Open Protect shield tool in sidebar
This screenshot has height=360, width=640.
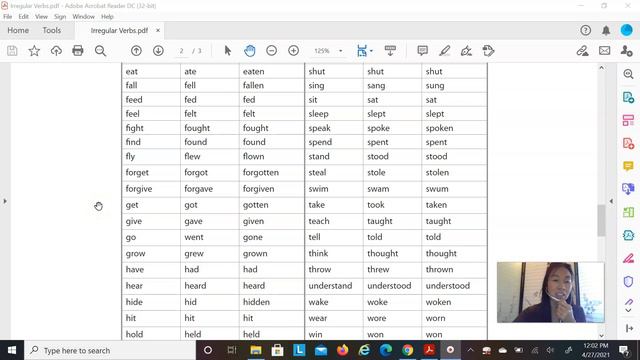(x=628, y=281)
